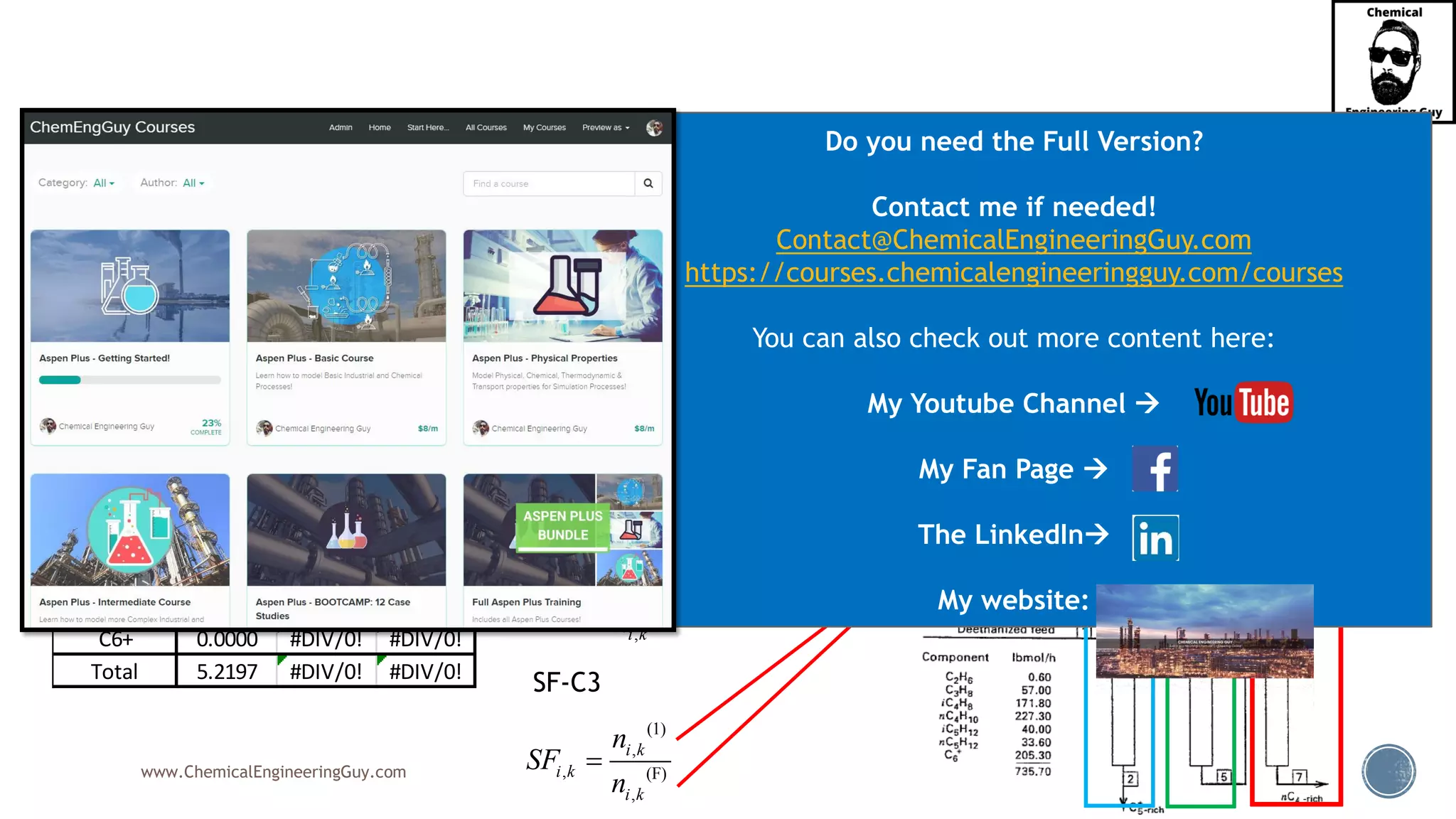Click Aspen Plus - BOOTCAMP: 12 Case Studies title

(333, 609)
